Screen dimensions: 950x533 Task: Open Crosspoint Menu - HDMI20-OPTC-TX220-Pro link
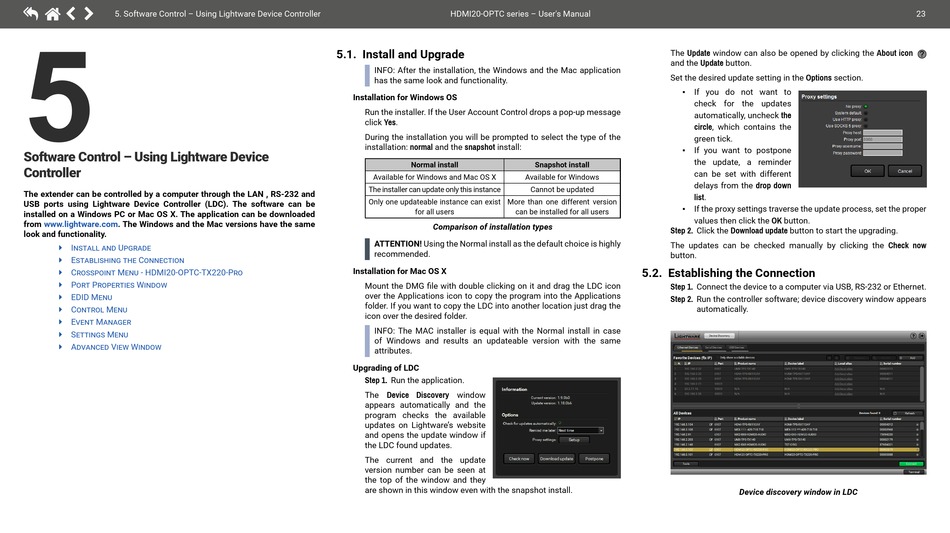[x=156, y=273]
